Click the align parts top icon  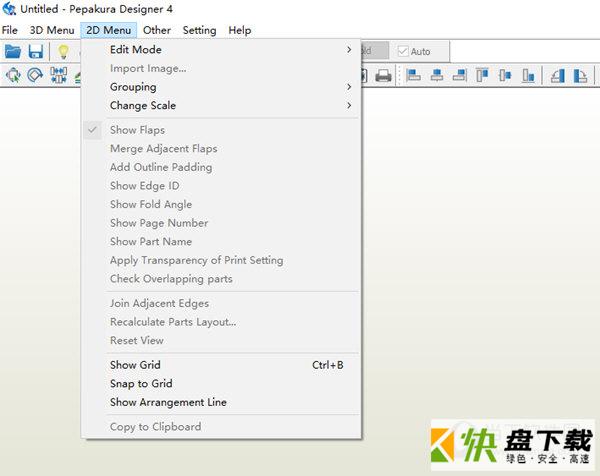482,75
